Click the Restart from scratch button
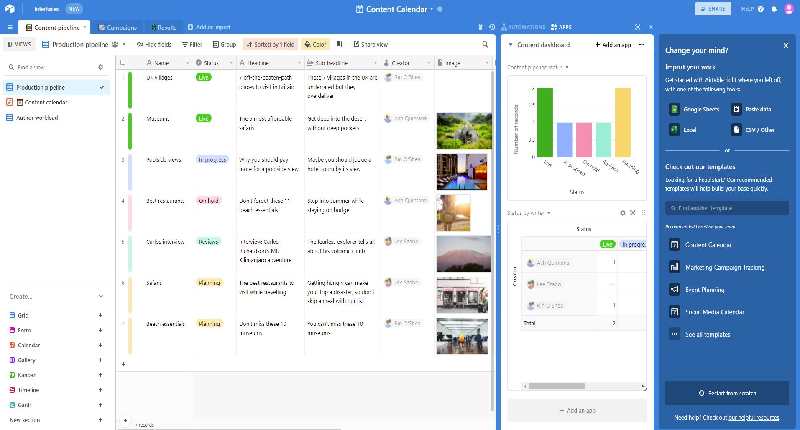This screenshot has height=430, width=800. coord(727,393)
